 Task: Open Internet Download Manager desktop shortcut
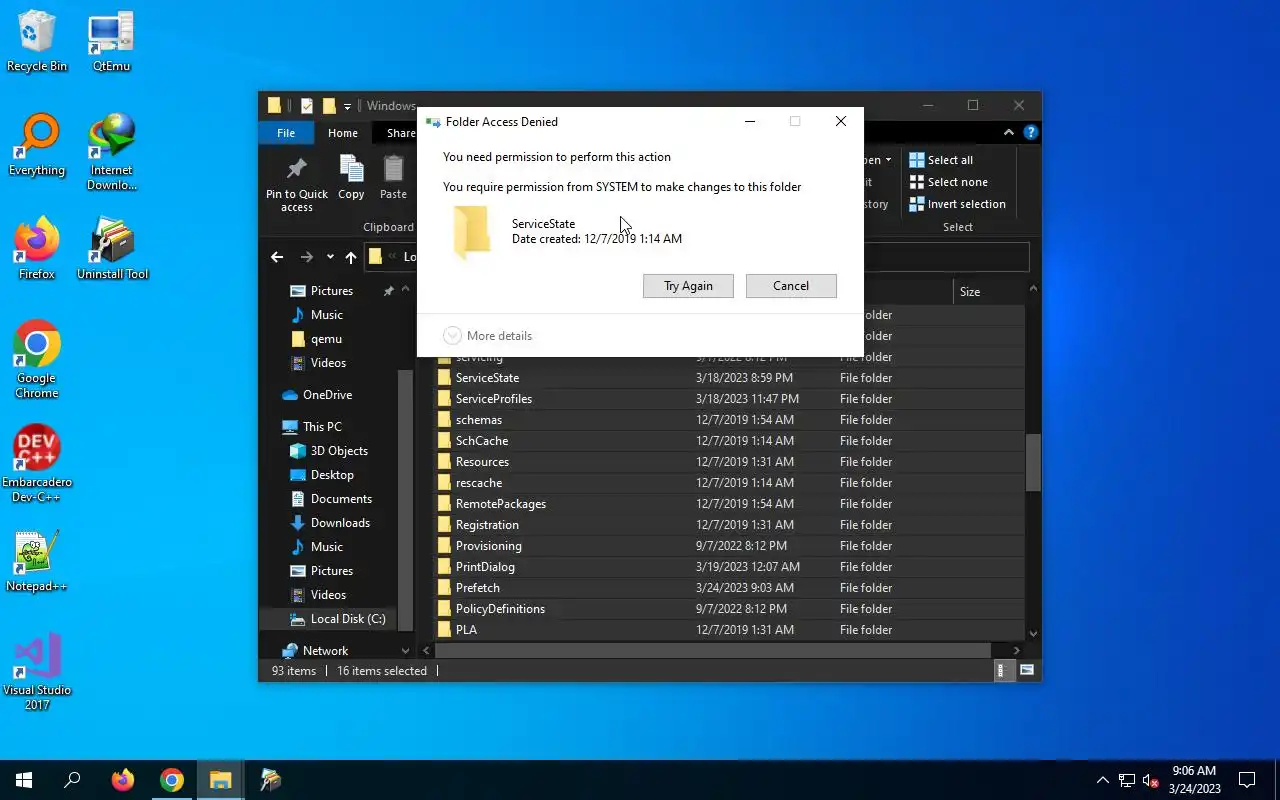point(111,153)
